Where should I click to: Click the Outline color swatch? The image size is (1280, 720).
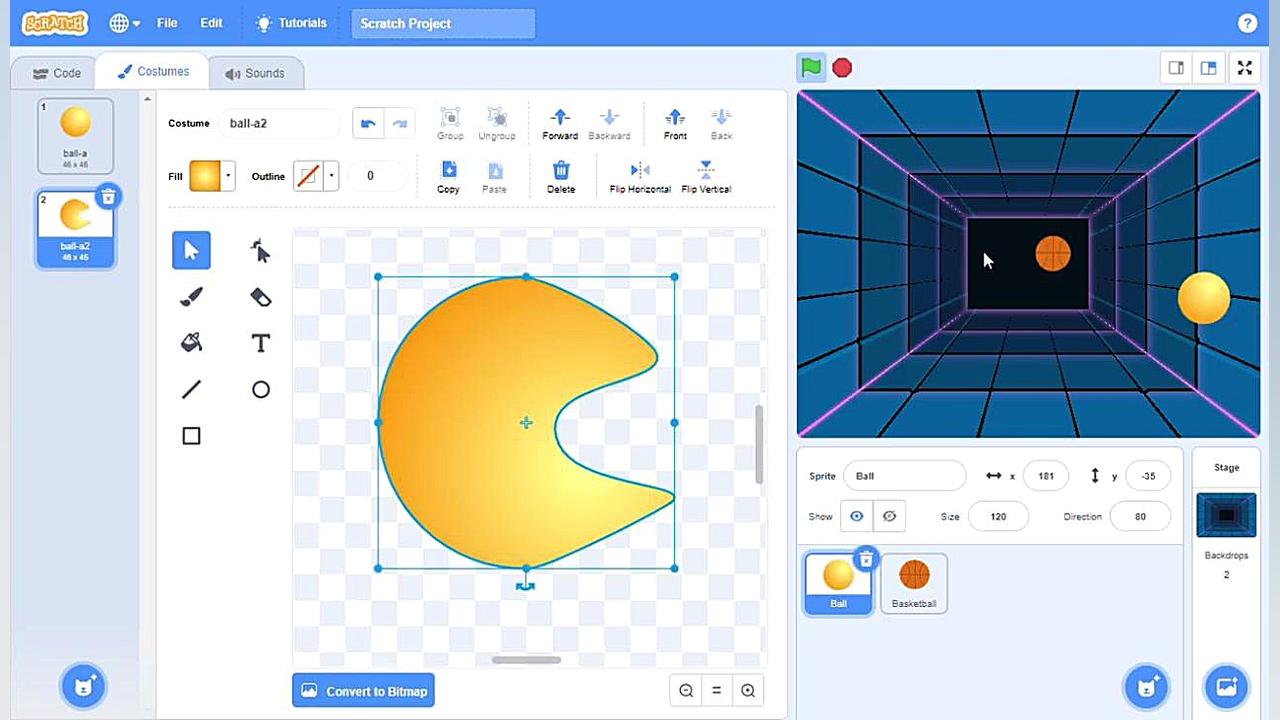click(308, 176)
